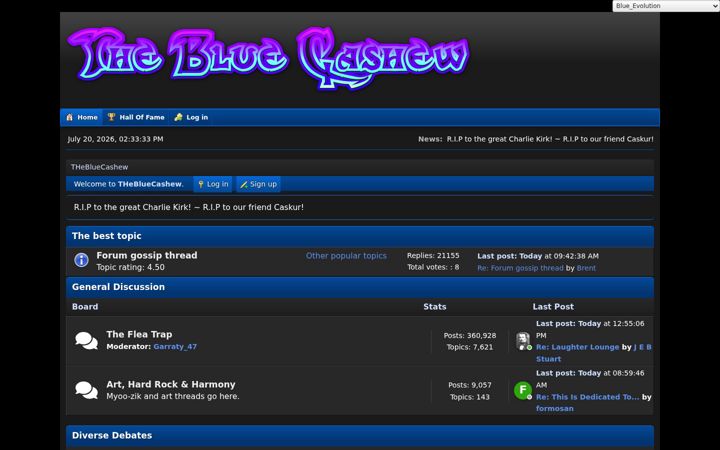Image resolution: width=720 pixels, height=450 pixels.
Task: View Brent's profile link
Action: pyautogui.click(x=586, y=268)
